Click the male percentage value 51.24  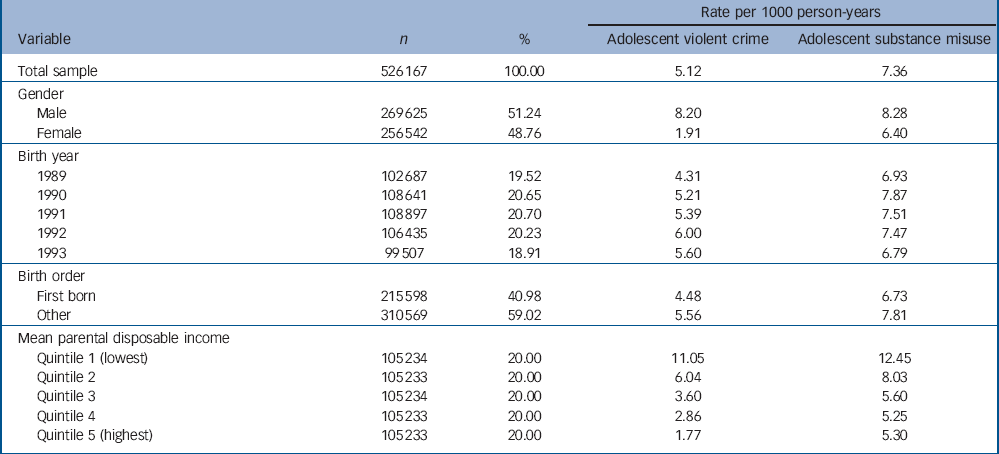(524, 114)
